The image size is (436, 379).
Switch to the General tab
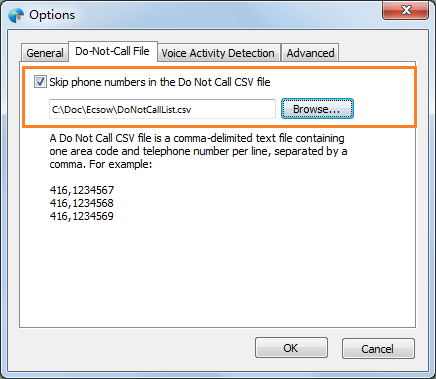point(45,53)
